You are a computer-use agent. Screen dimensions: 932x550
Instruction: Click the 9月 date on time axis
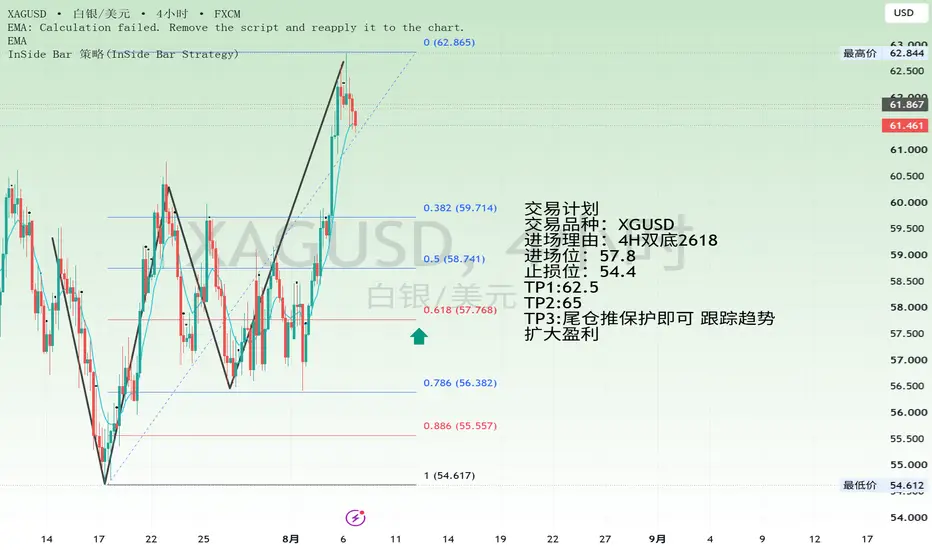(657, 539)
